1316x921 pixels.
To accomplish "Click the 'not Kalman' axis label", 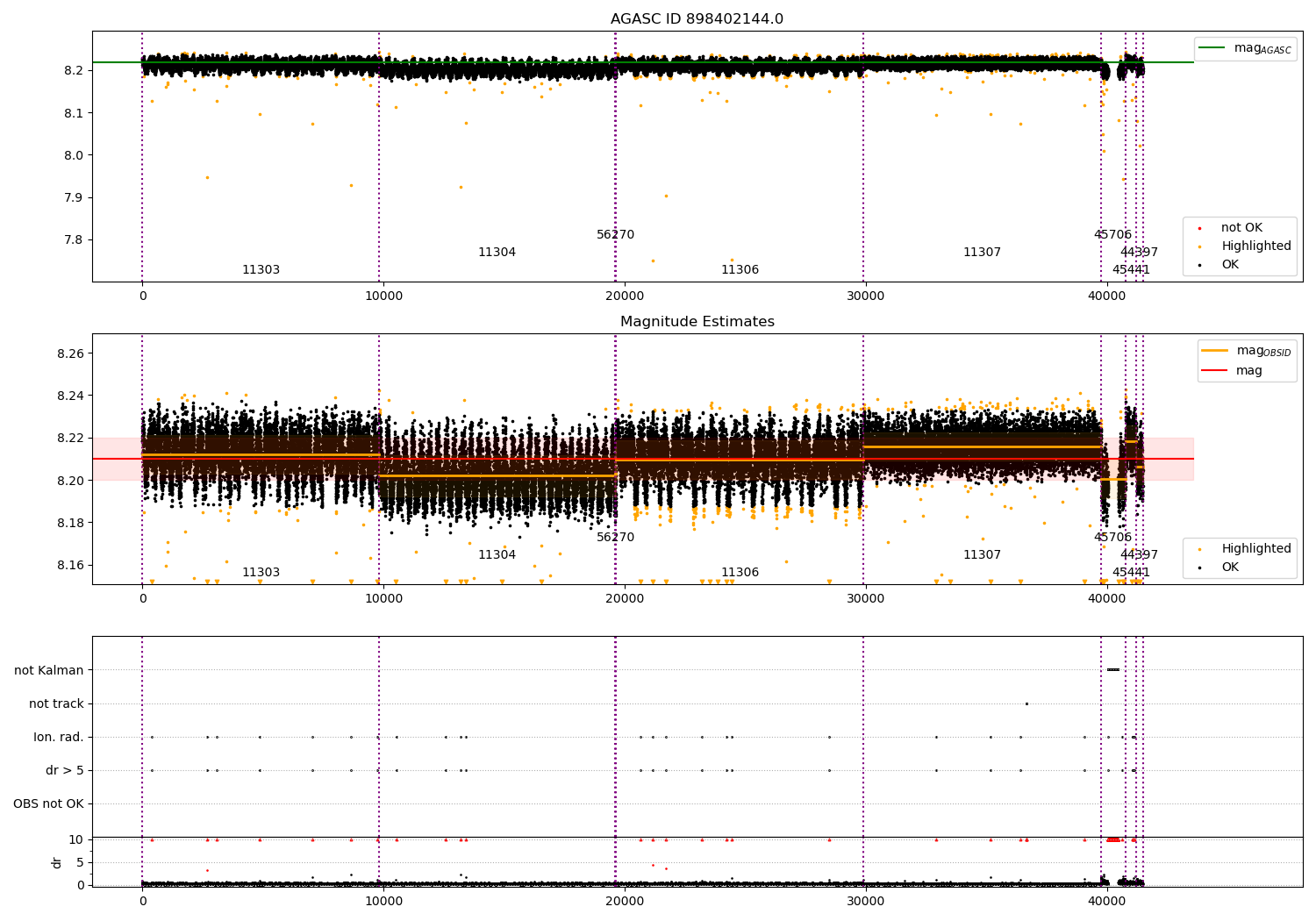I will (49, 670).
